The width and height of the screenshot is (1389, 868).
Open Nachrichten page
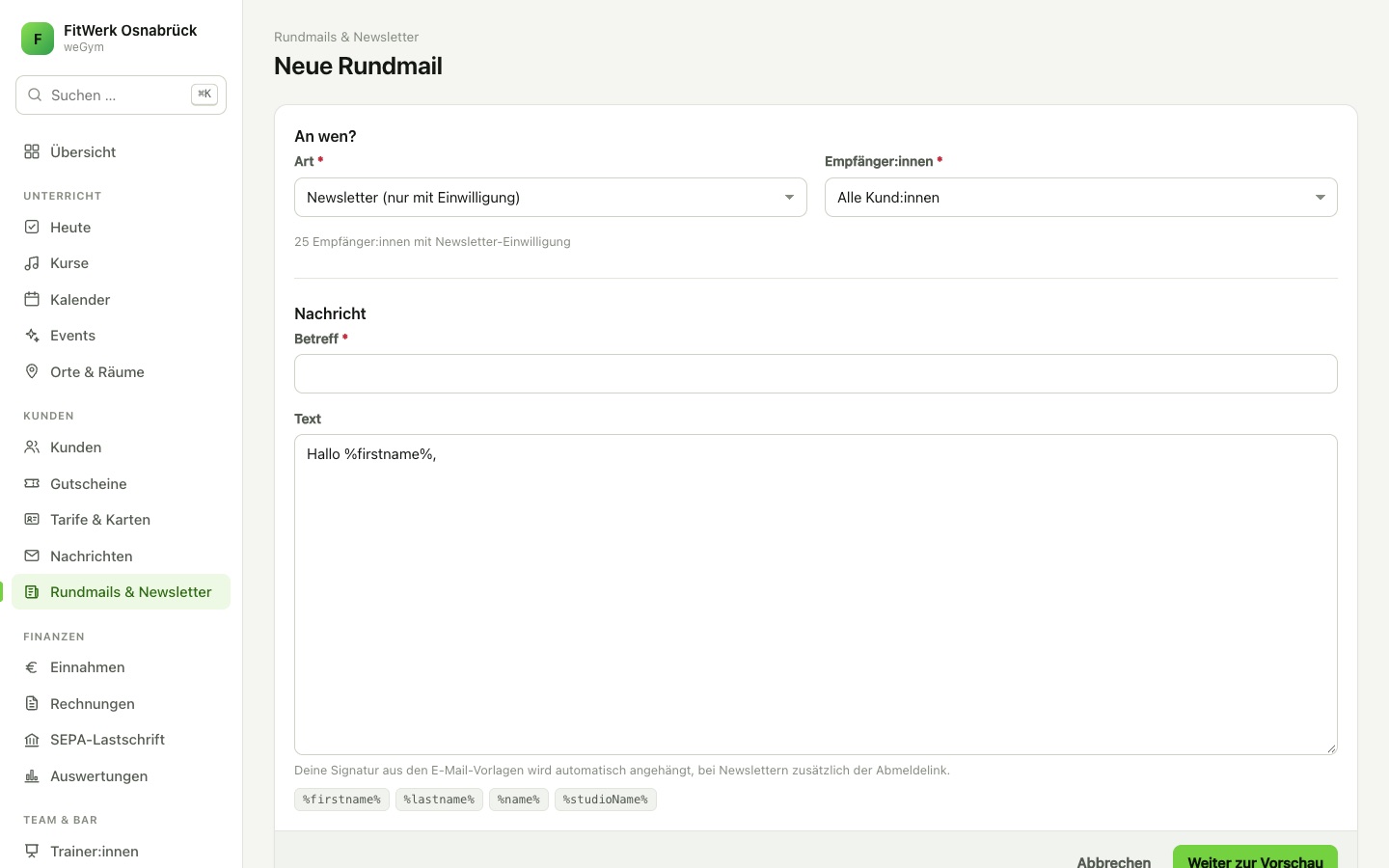(x=121, y=556)
